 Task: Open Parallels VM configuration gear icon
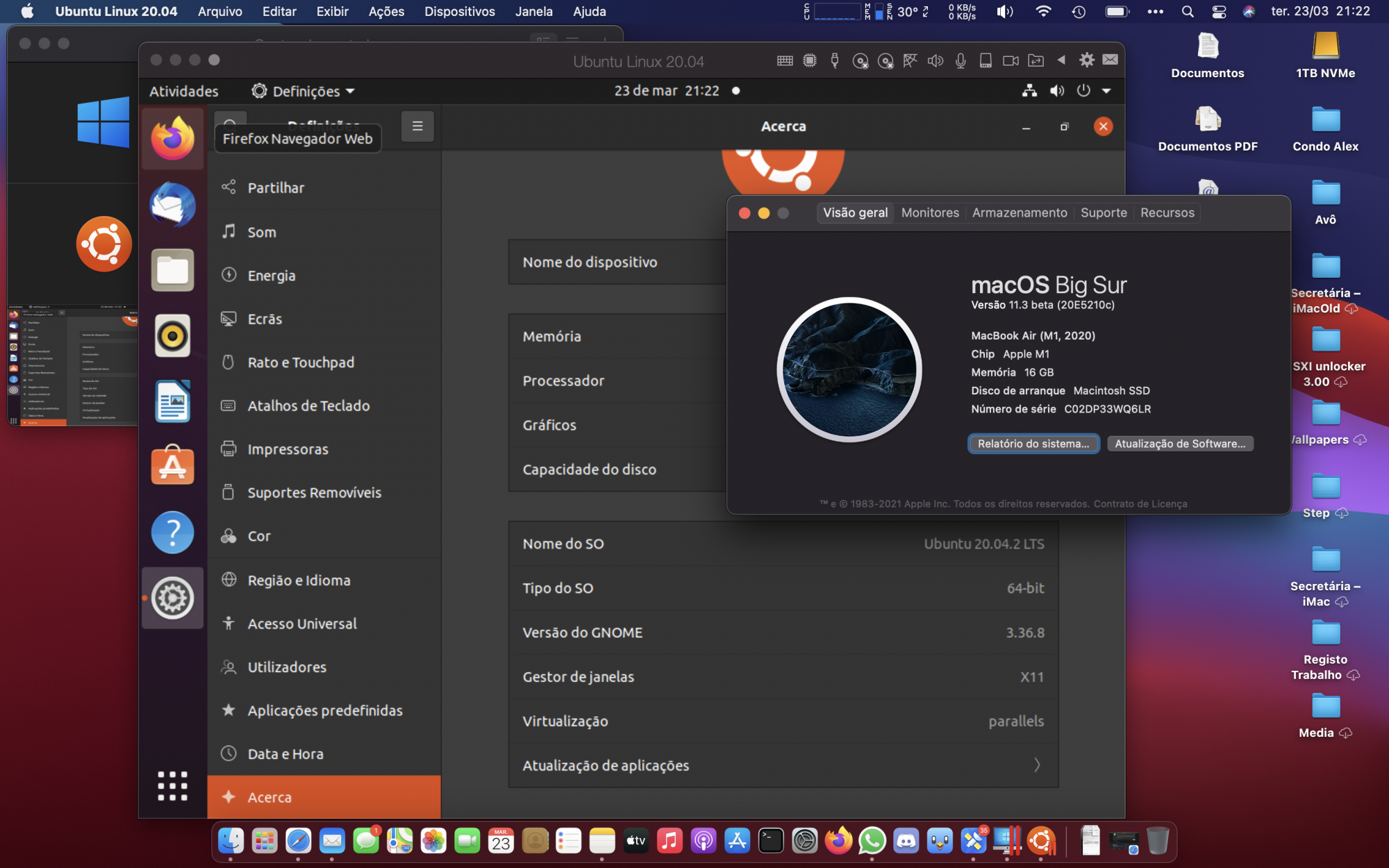coord(1086,60)
